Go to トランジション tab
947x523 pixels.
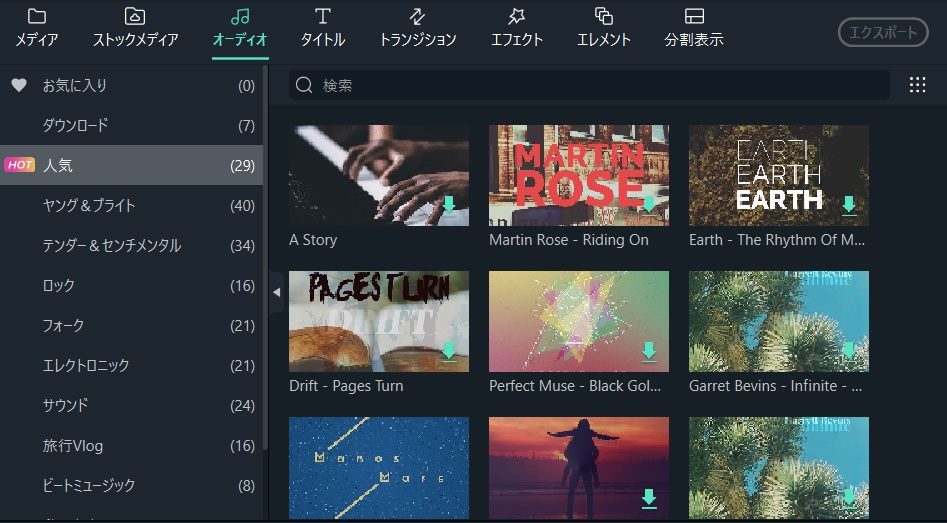pos(417,29)
